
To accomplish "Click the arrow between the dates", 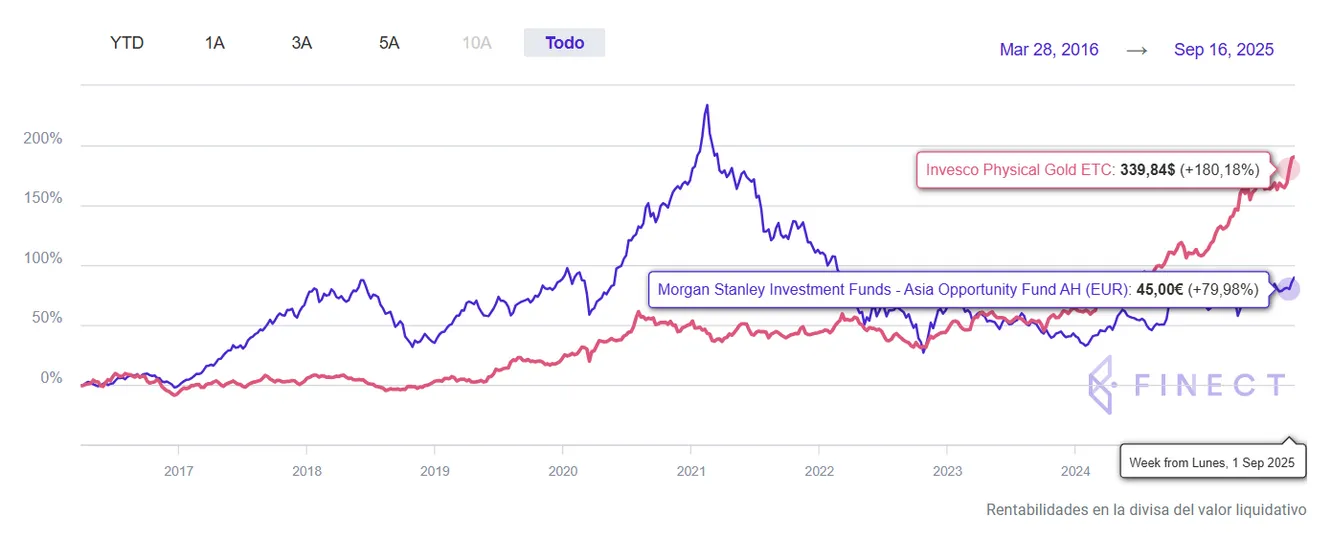I will click(x=1136, y=50).
